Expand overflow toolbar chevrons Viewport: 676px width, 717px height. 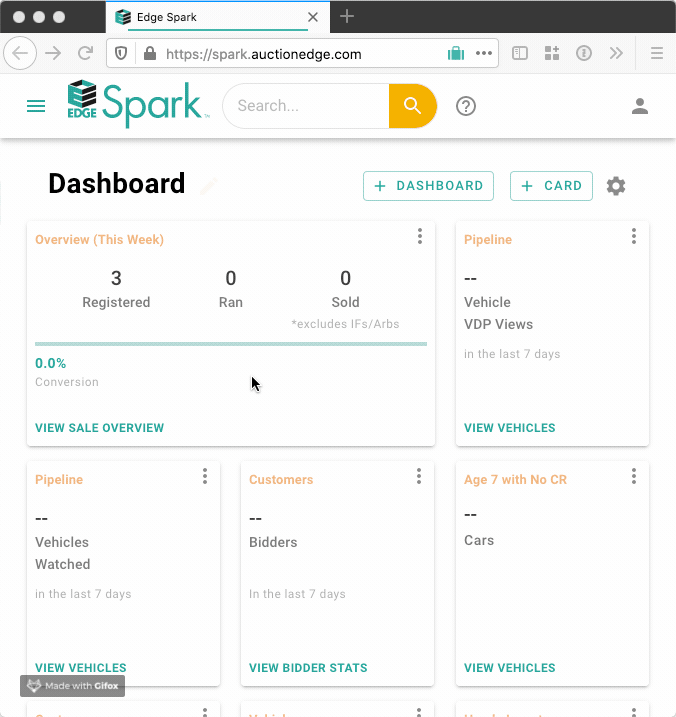[x=616, y=54]
